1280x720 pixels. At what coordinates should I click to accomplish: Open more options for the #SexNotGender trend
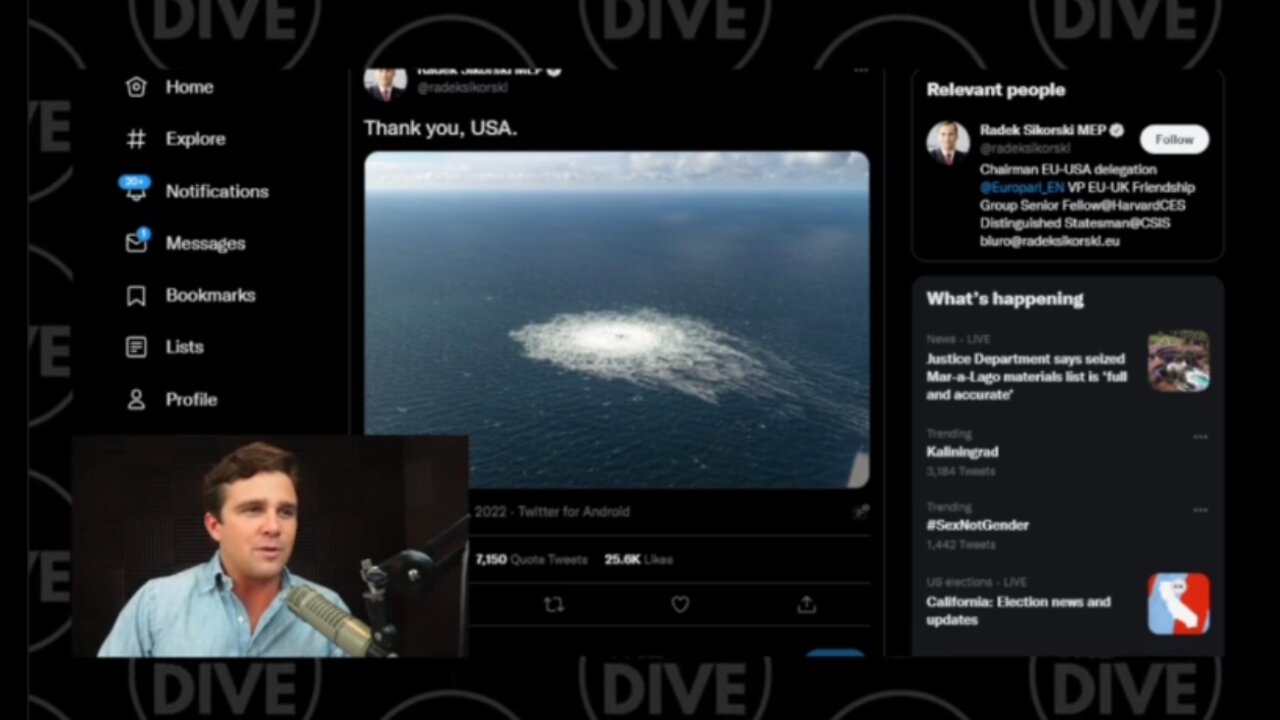1200,510
